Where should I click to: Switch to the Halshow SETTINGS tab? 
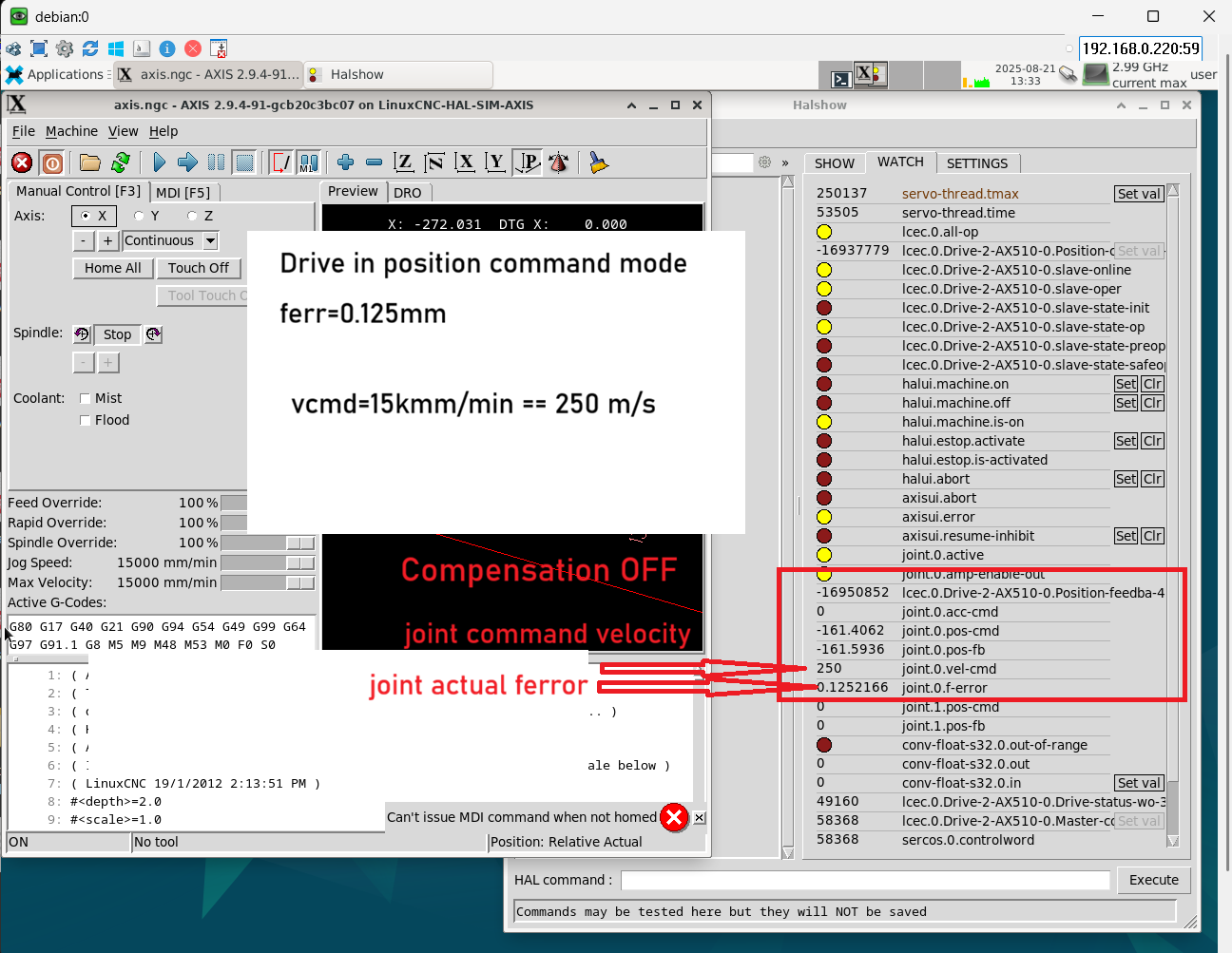coord(976,163)
